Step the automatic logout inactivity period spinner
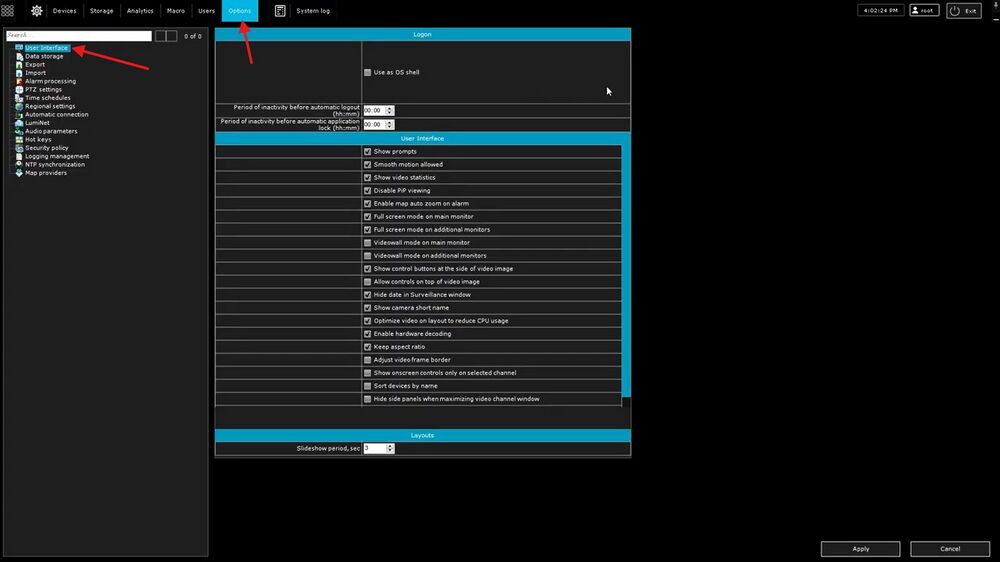1000x562 pixels. point(390,110)
